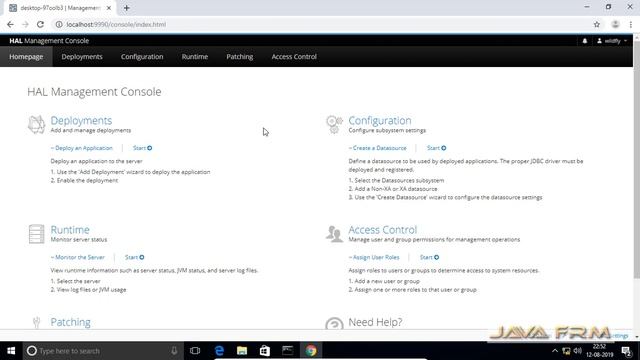The image size is (640, 360).
Task: Click Start link for Create a Datasource
Action: (x=436, y=148)
